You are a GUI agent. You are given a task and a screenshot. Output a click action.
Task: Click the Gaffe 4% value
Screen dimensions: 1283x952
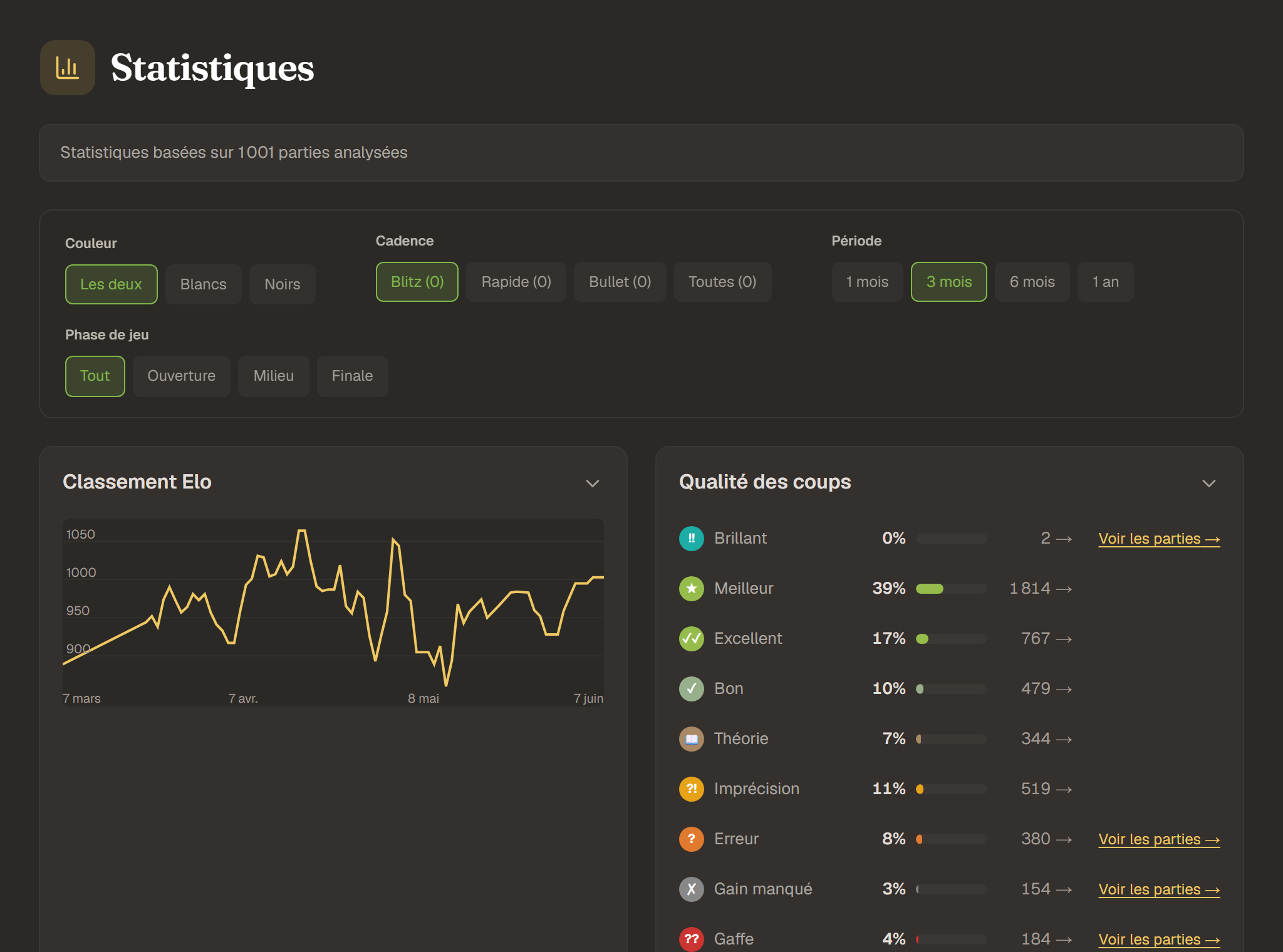click(894, 939)
